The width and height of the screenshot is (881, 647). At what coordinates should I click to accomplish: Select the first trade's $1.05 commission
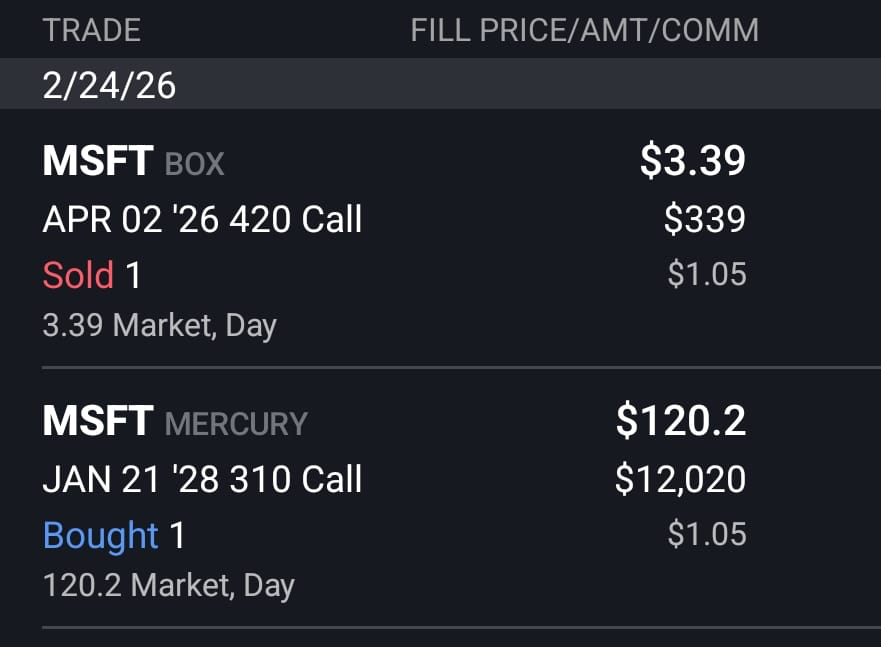coord(707,274)
